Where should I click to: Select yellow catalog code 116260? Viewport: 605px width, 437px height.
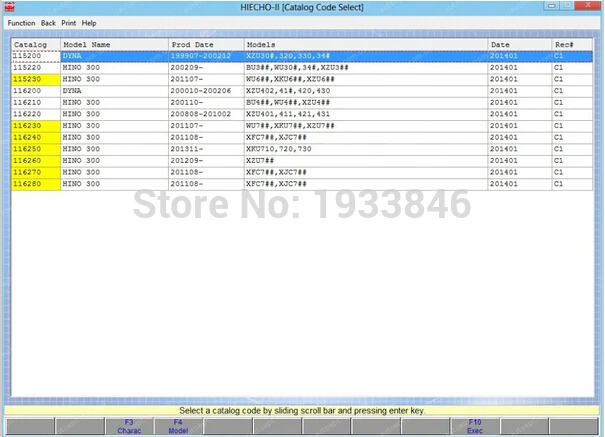(35, 160)
